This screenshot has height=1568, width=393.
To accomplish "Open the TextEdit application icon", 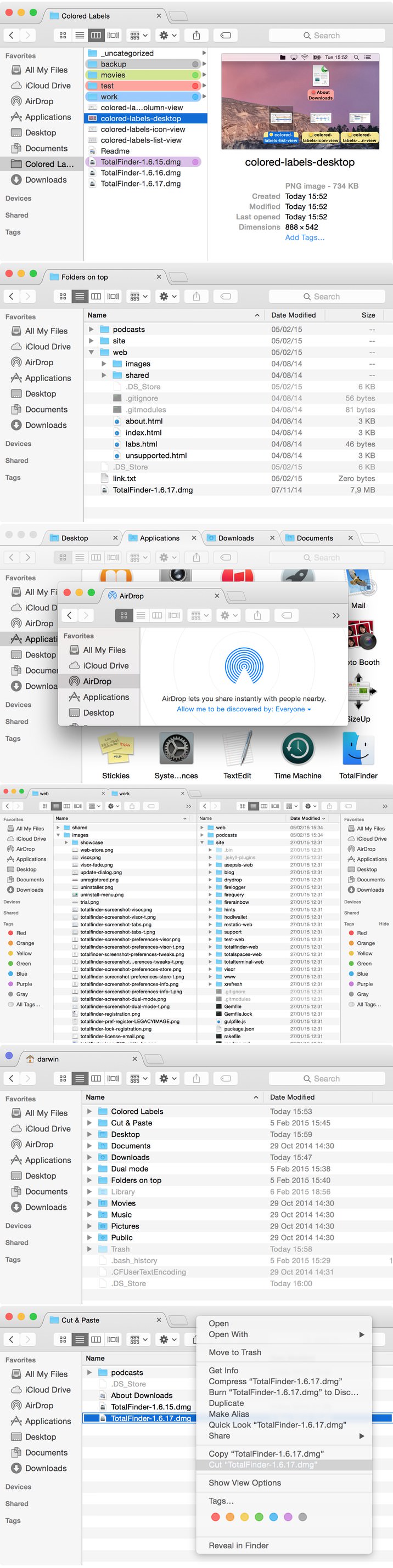I will [x=237, y=748].
